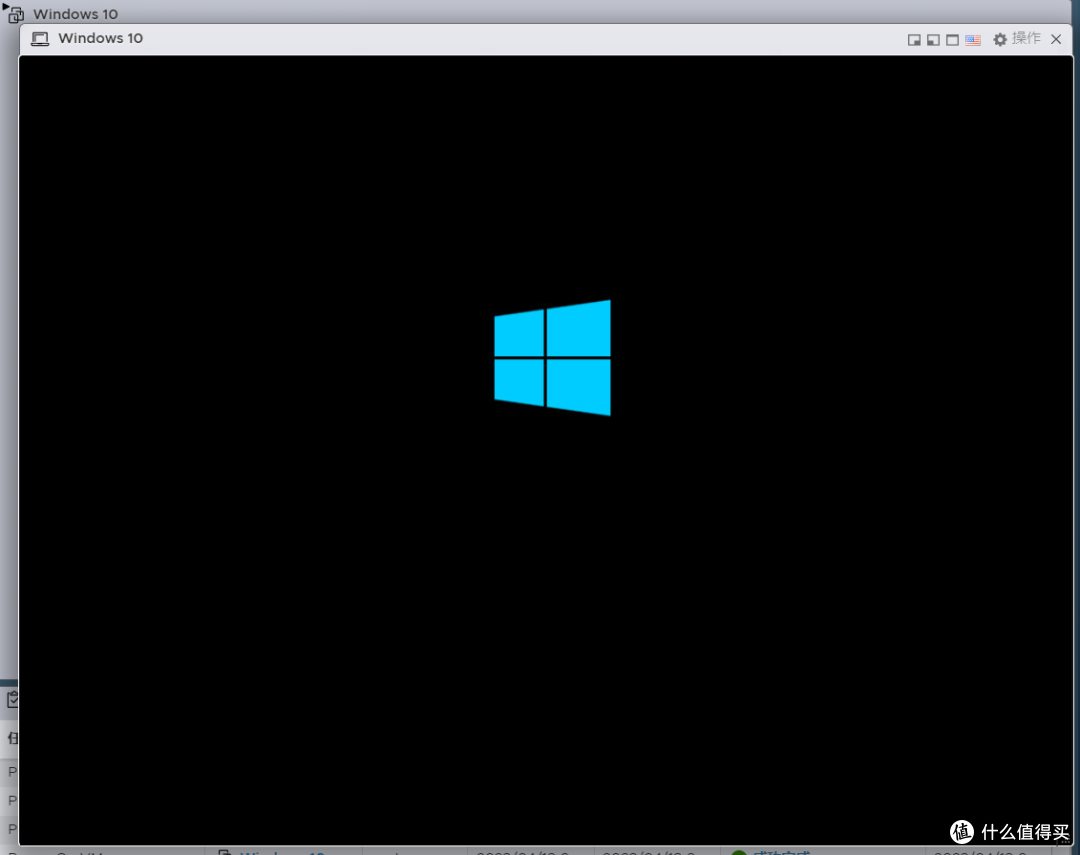Click the laptop icon in console title bar
Screen dimensions: 1080x855
click(x=40, y=39)
